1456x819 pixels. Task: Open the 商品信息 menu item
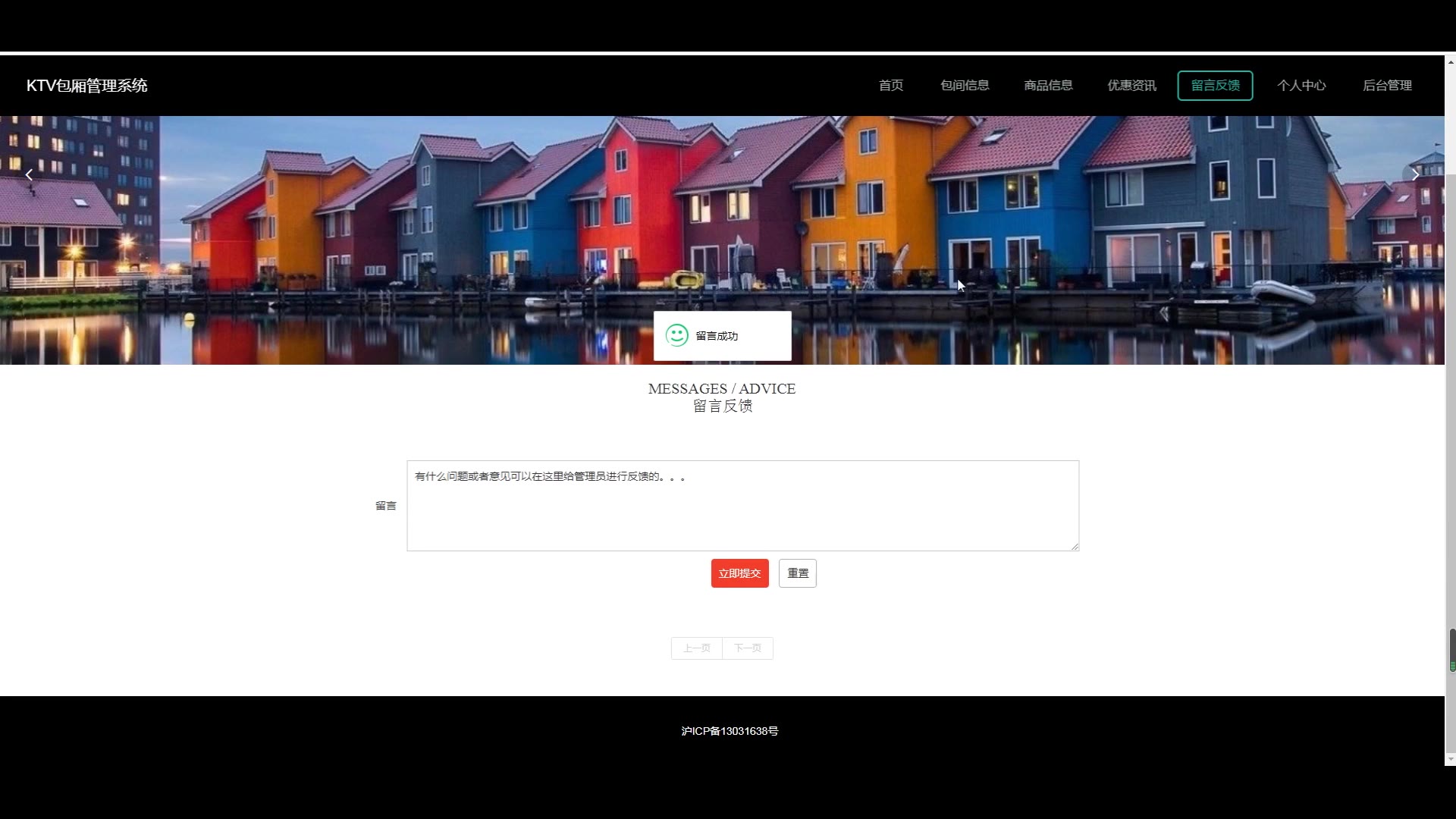click(x=1048, y=86)
